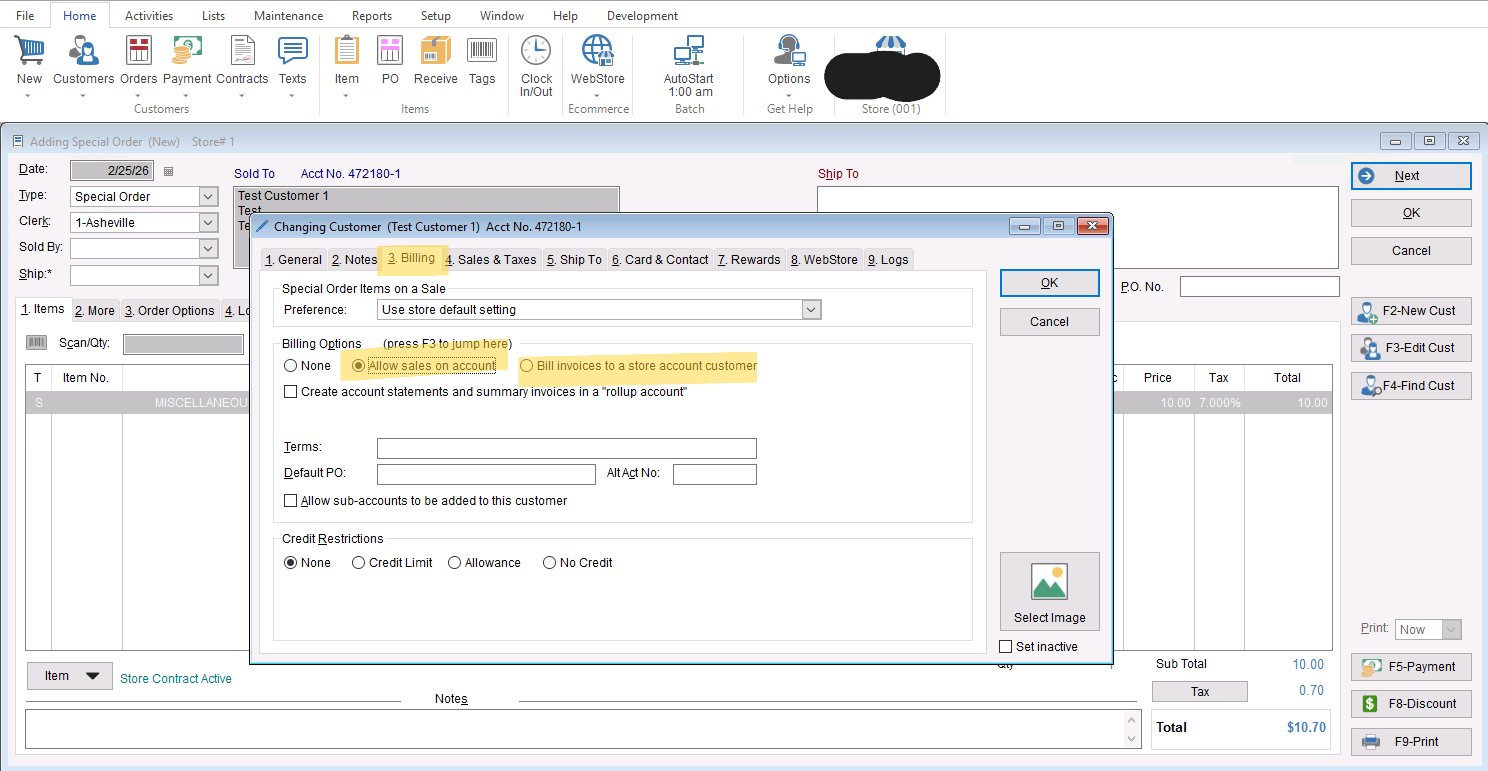Click the Payment icon in ribbon

187,52
